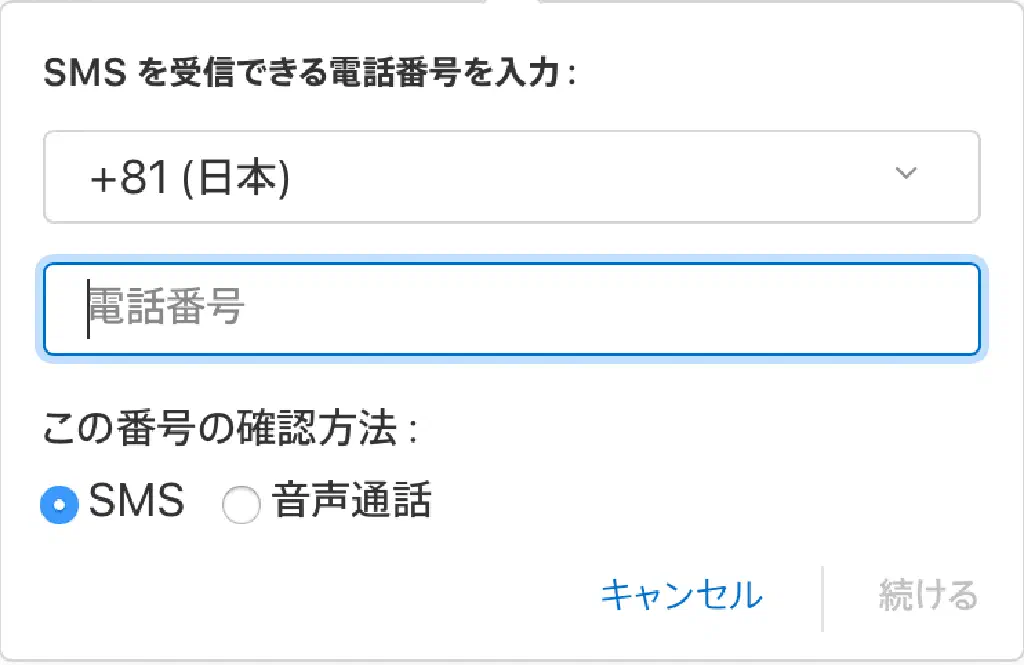The image size is (1024, 665).
Task: Click the 電話番号 placeholder text
Action: coord(167,307)
